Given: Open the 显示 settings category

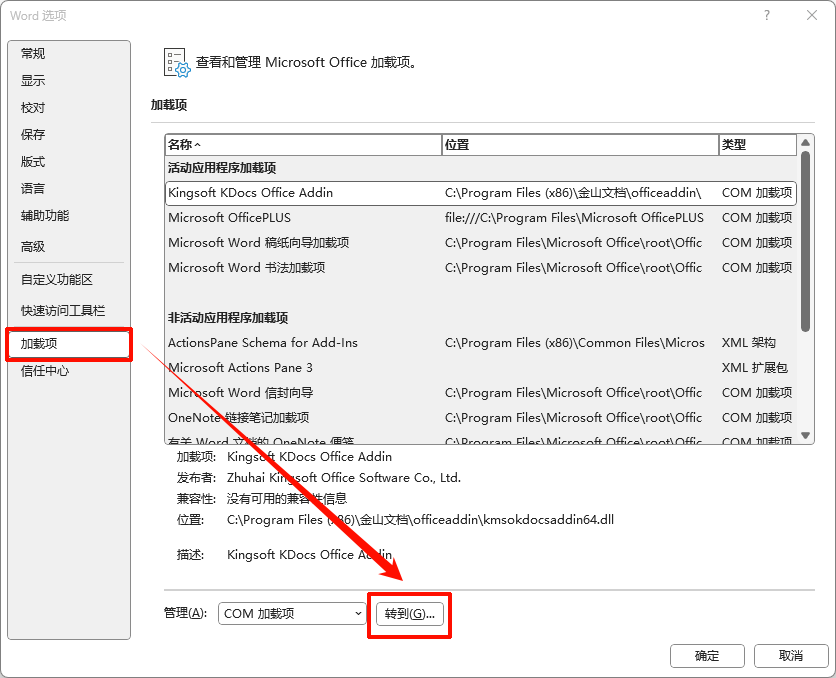Looking at the screenshot, I should click(33, 81).
